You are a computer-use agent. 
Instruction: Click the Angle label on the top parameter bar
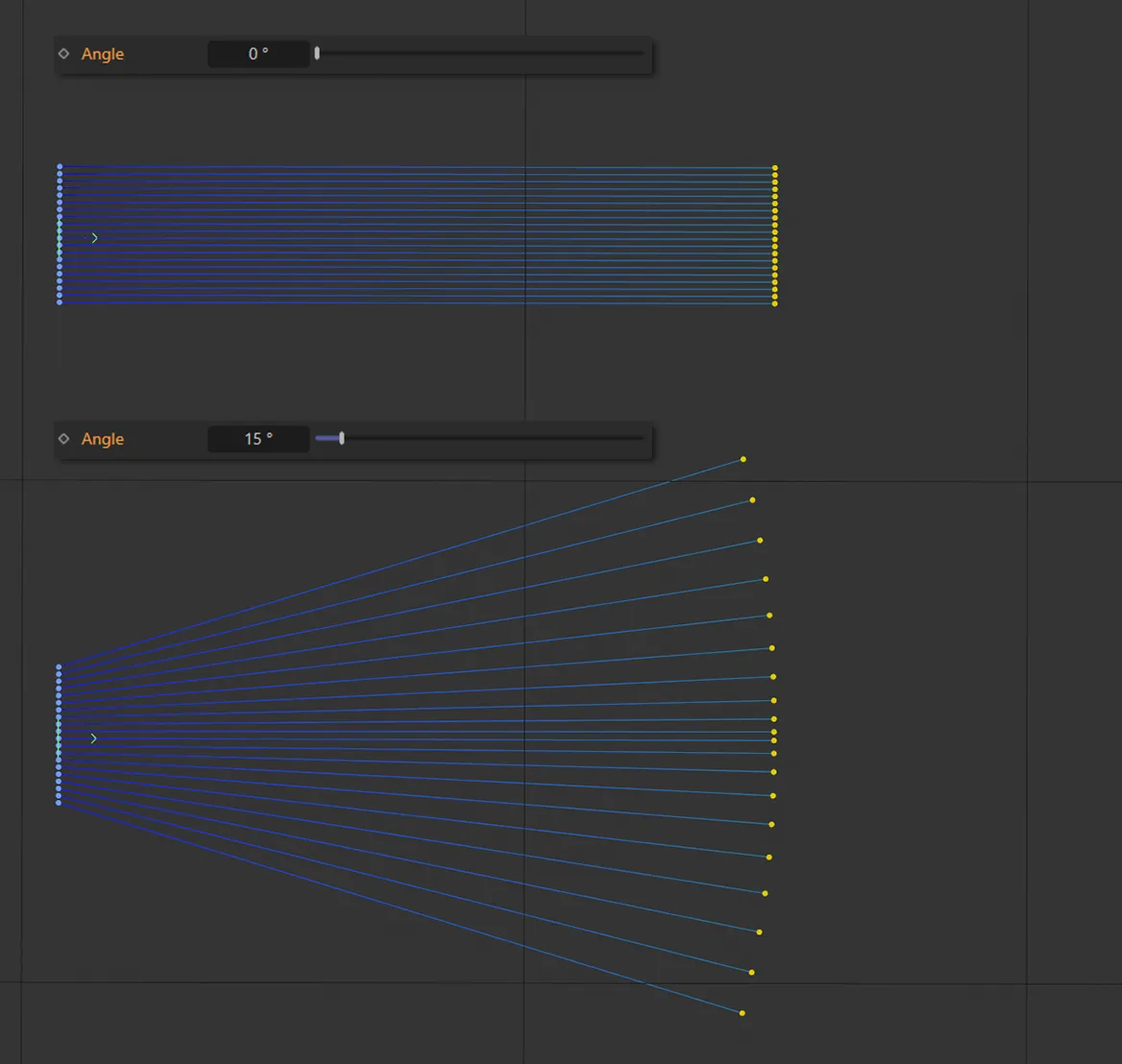(x=103, y=54)
